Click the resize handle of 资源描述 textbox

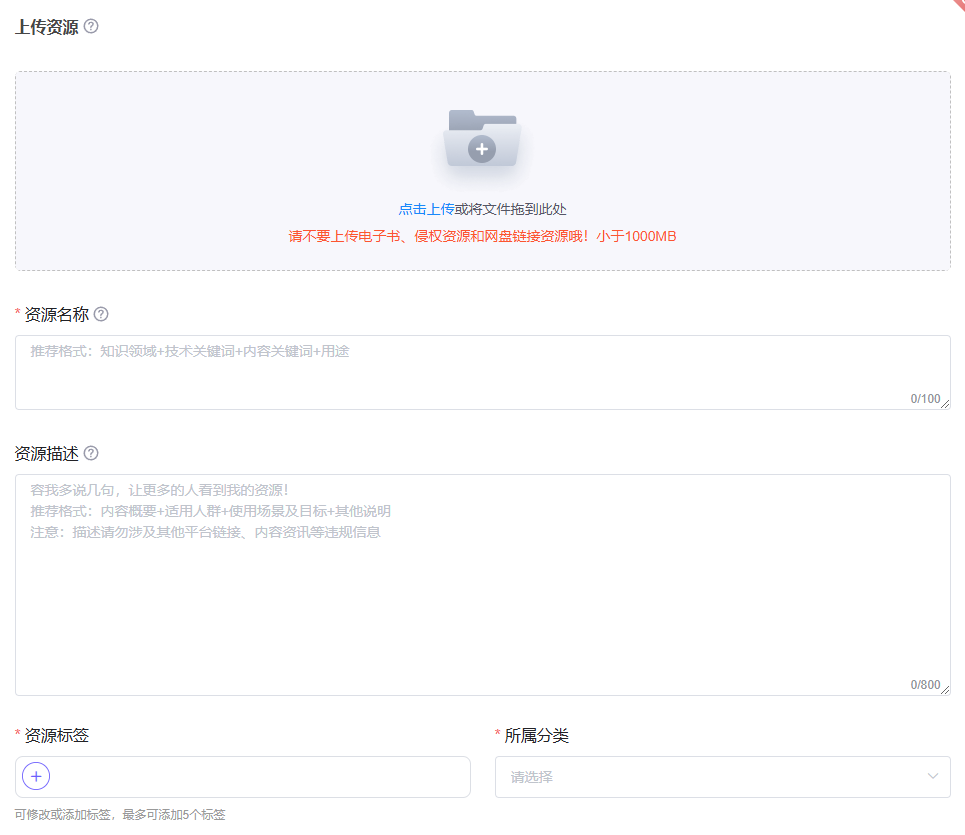pyautogui.click(x=945, y=690)
